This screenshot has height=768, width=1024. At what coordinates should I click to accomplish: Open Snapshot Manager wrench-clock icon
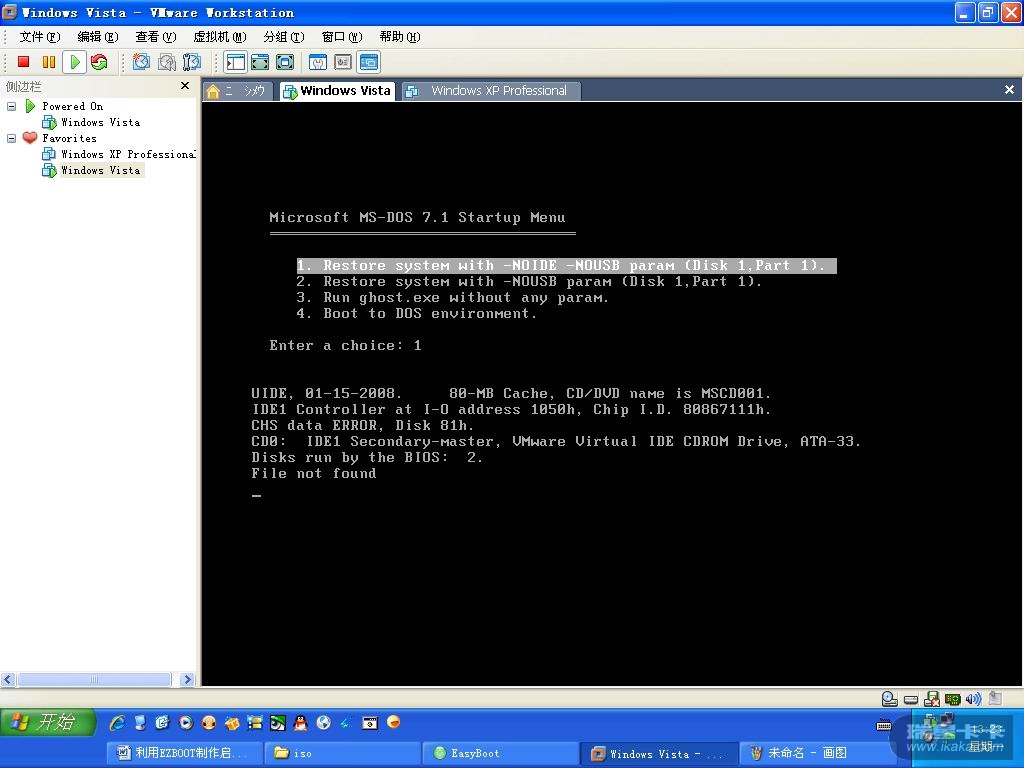(x=191, y=62)
